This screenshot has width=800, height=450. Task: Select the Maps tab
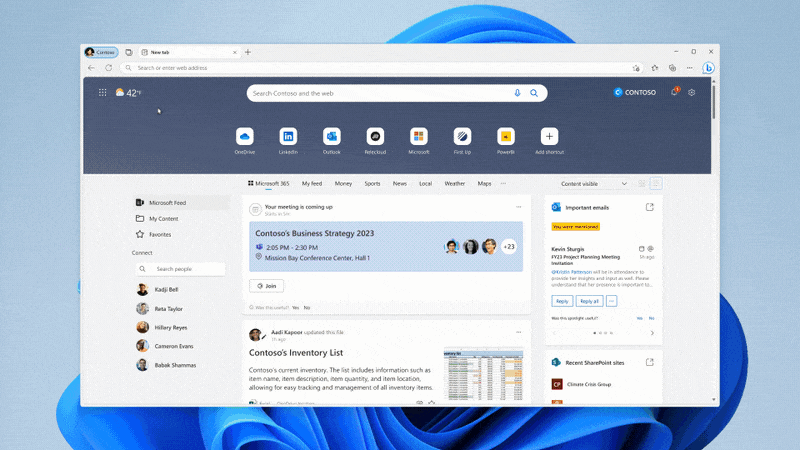point(484,184)
